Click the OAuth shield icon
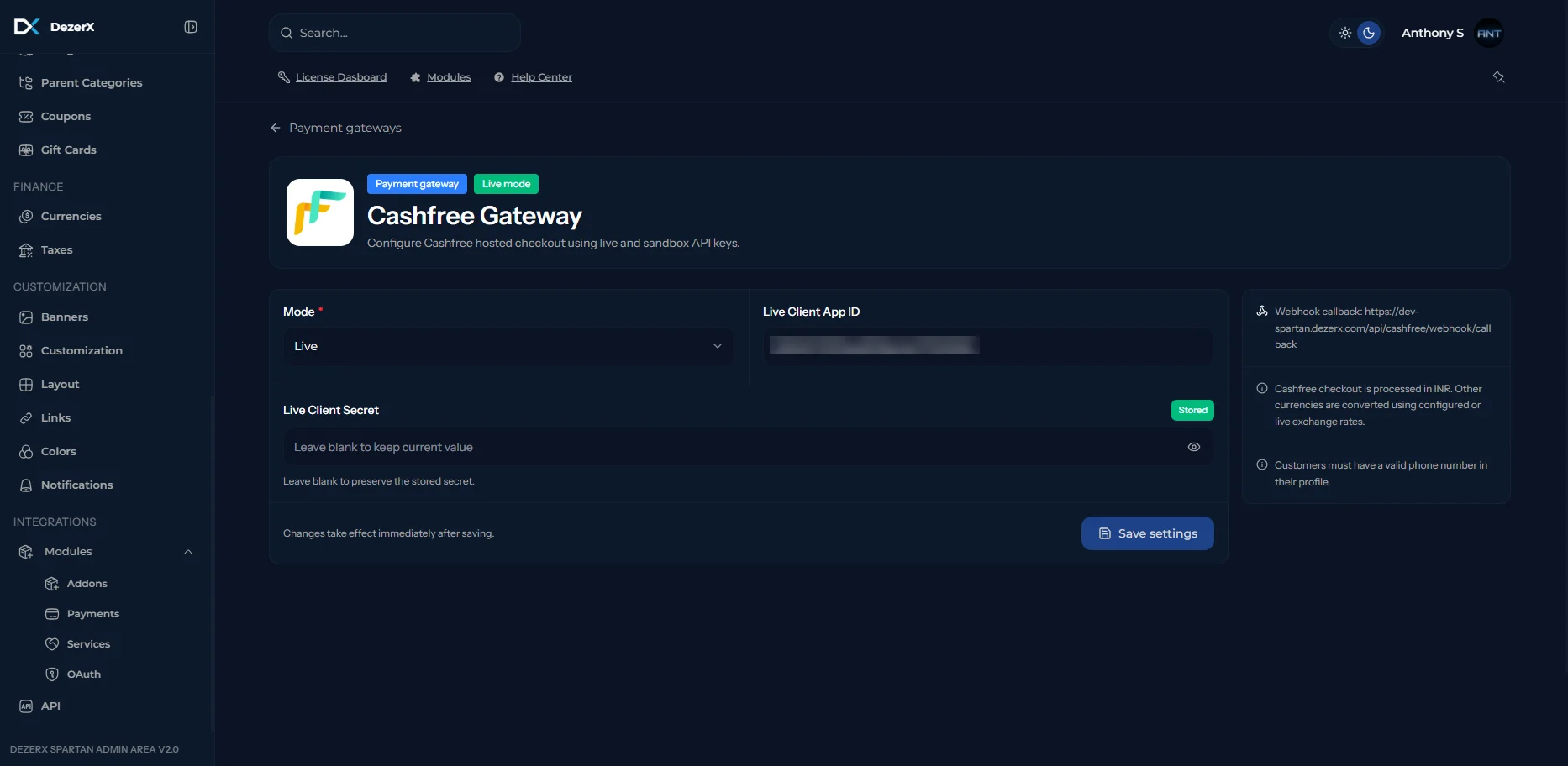The height and width of the screenshot is (766, 1568). (52, 674)
